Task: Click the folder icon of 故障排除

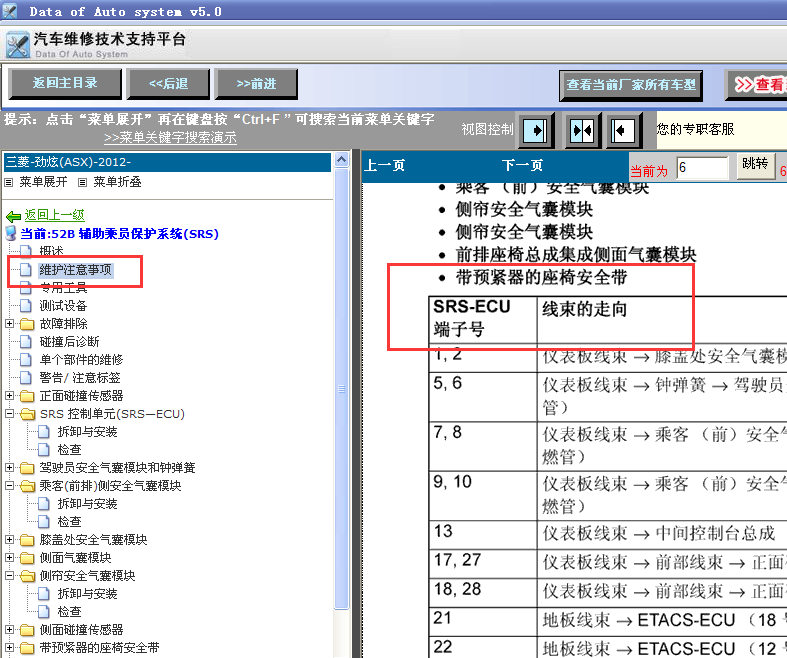Action: pos(27,324)
